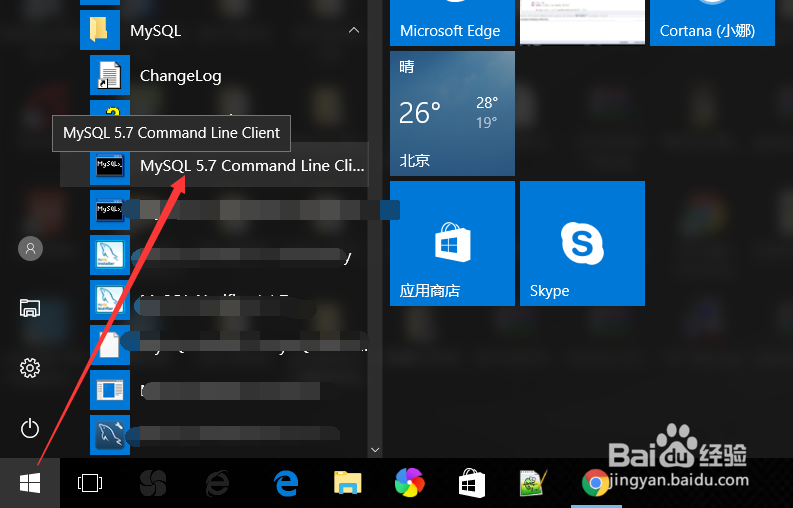Click the blank document icon in MySQL list

pyautogui.click(x=110, y=345)
